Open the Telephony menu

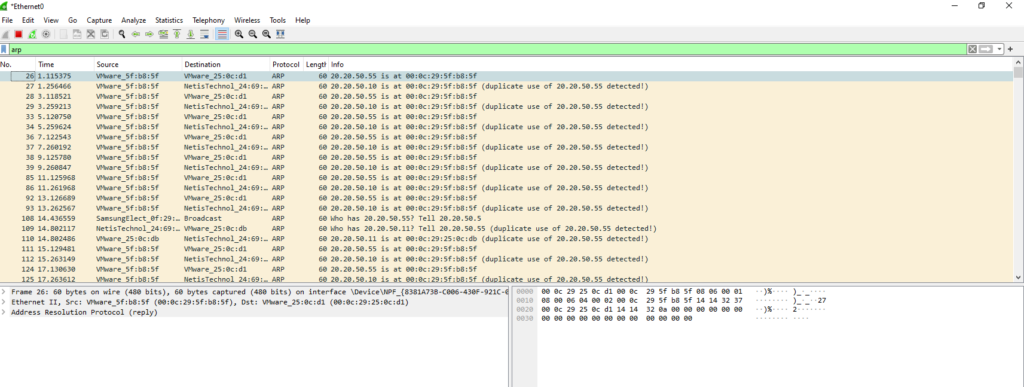point(209,20)
